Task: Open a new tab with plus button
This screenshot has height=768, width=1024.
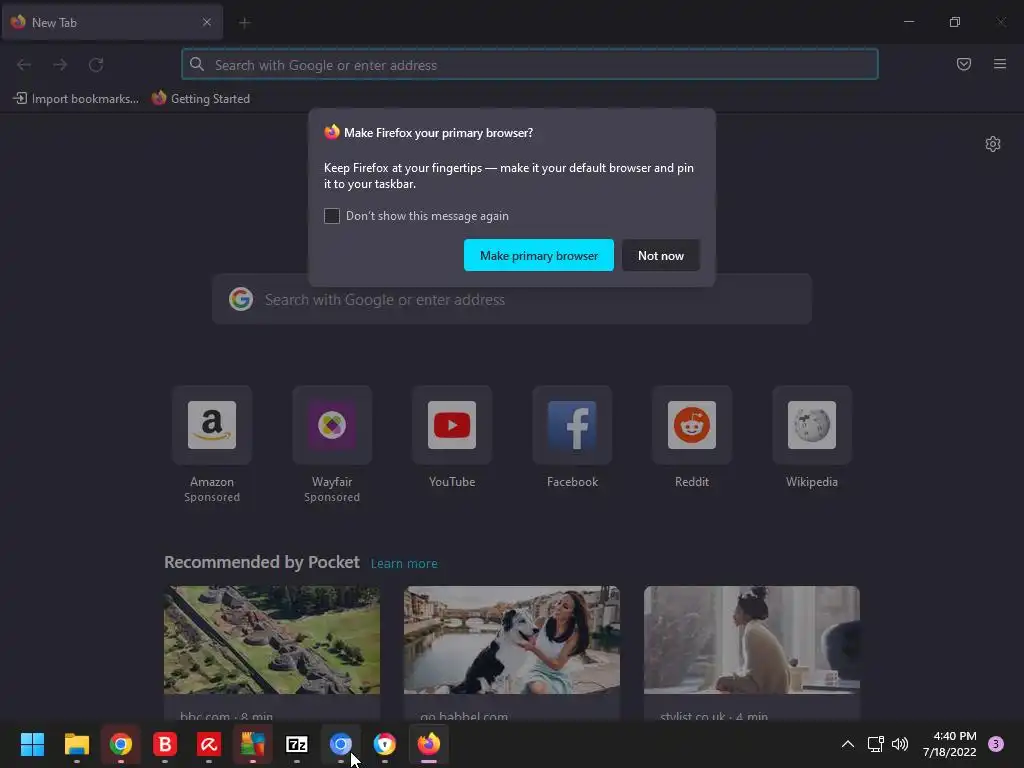Action: (x=244, y=23)
